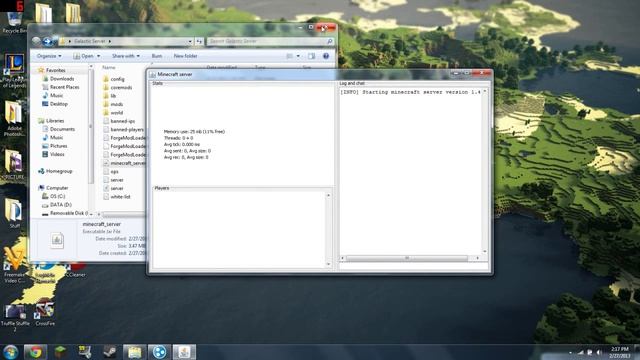Open Steam from the taskbar
The height and width of the screenshot is (360, 640).
coord(109,352)
